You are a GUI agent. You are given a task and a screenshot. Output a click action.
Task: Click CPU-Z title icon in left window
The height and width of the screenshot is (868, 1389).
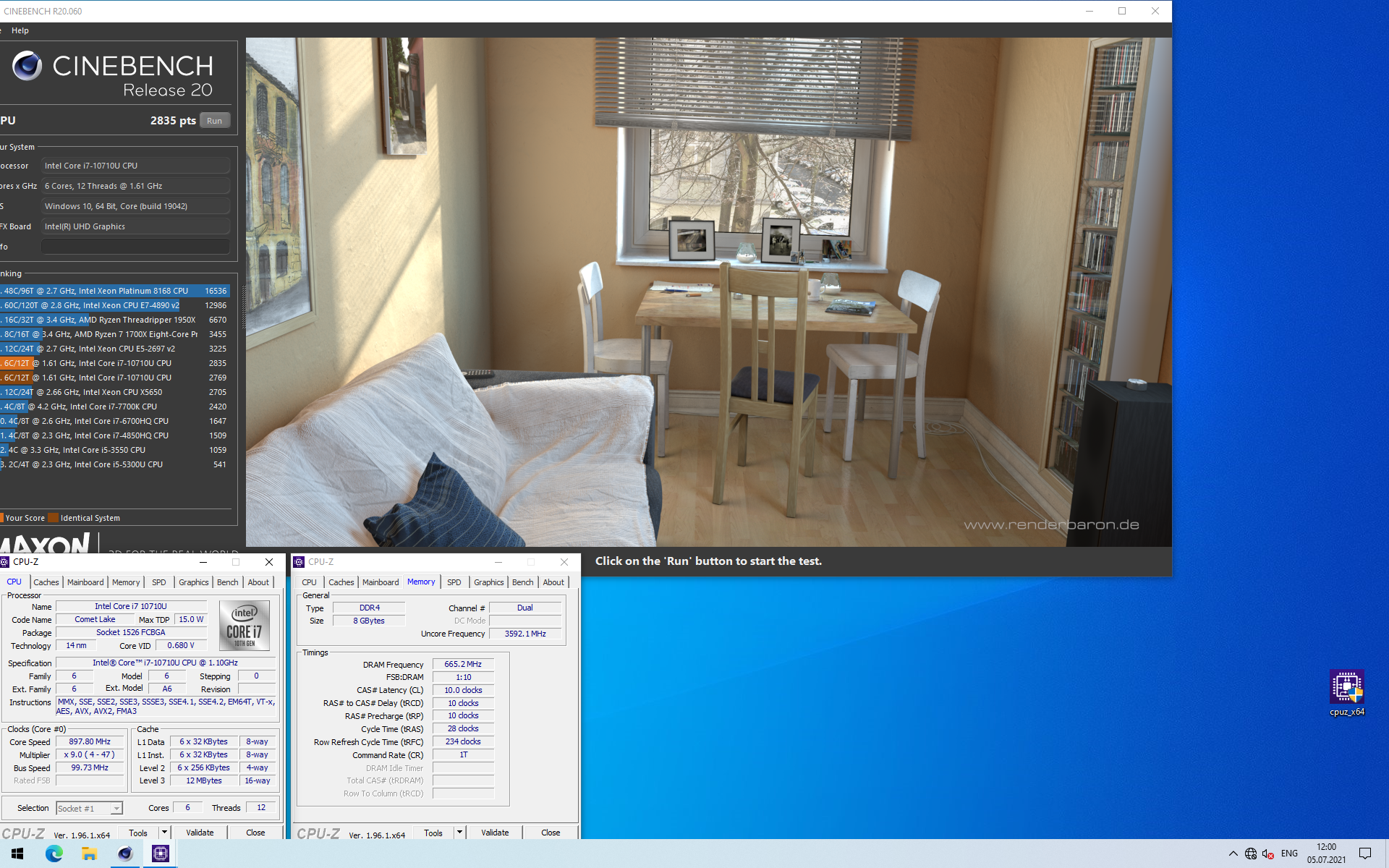5,562
